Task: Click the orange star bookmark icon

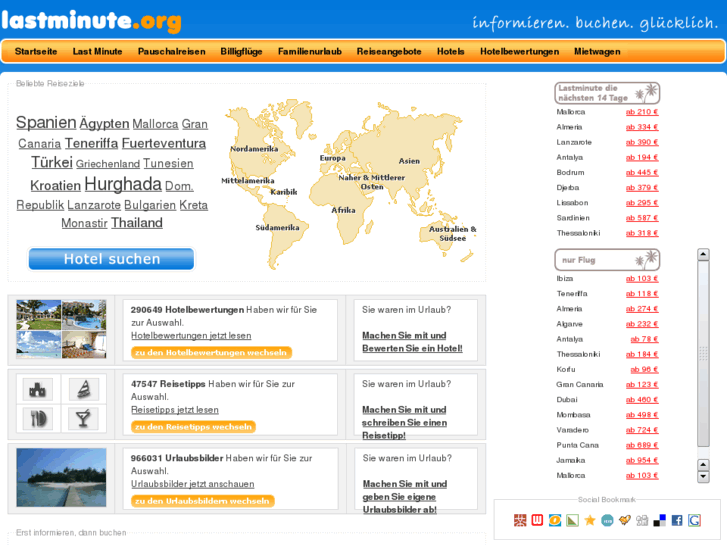Action: tap(590, 520)
